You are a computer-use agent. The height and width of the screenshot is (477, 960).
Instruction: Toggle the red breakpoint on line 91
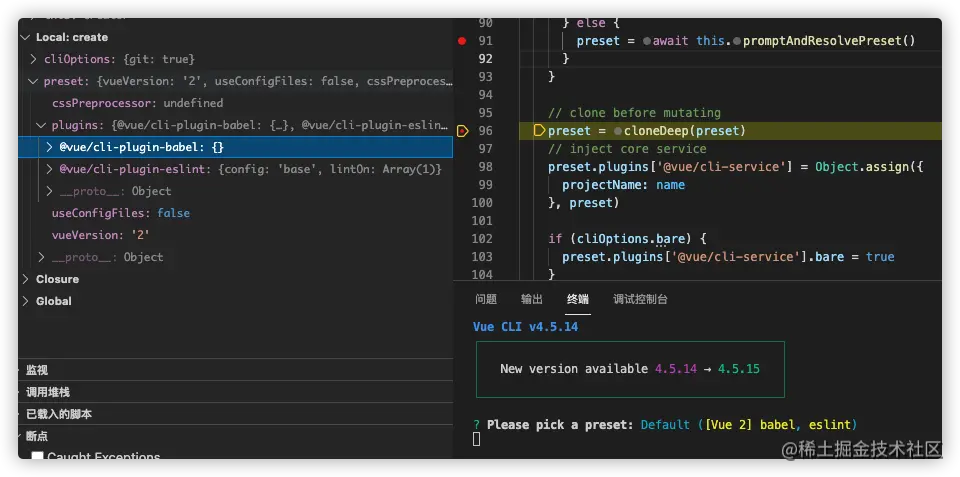[462, 41]
